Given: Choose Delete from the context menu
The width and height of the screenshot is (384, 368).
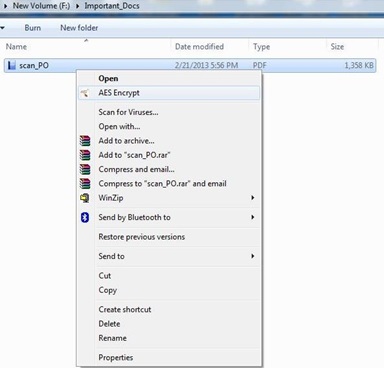Looking at the screenshot, I should click(168, 324).
